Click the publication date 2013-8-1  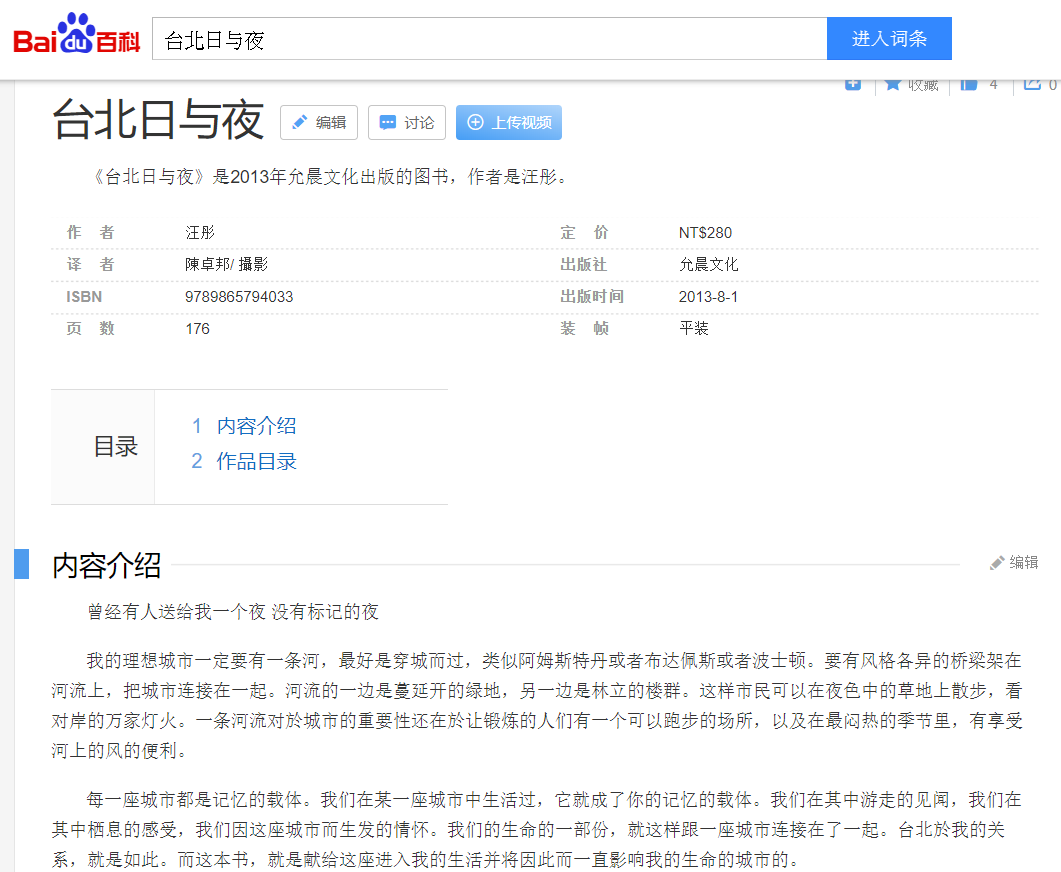[x=708, y=297]
